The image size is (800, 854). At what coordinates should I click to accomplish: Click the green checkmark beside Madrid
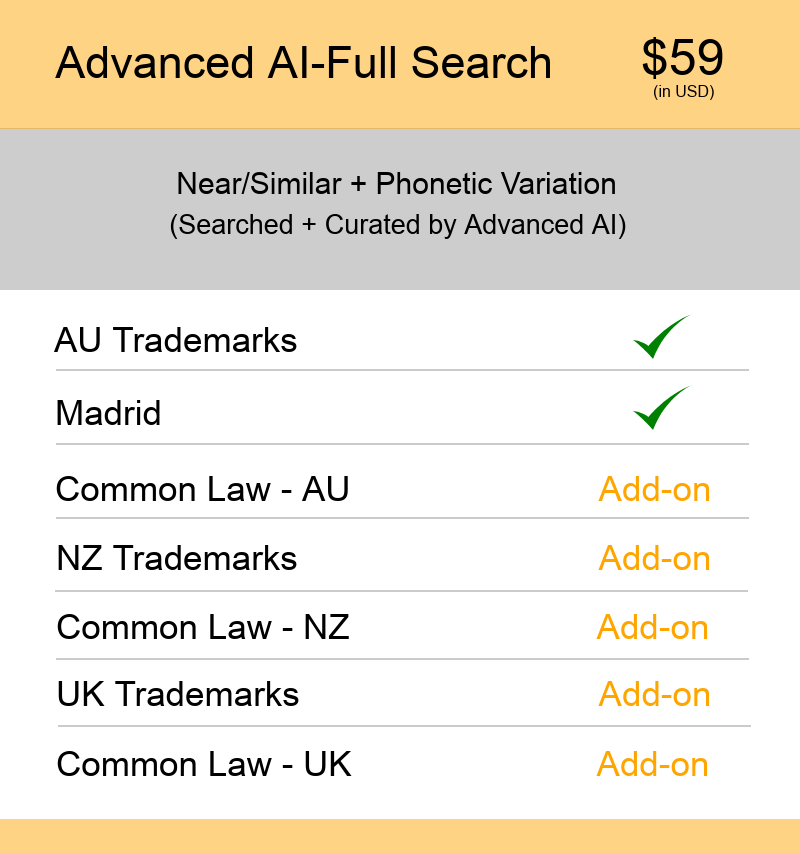(x=660, y=409)
